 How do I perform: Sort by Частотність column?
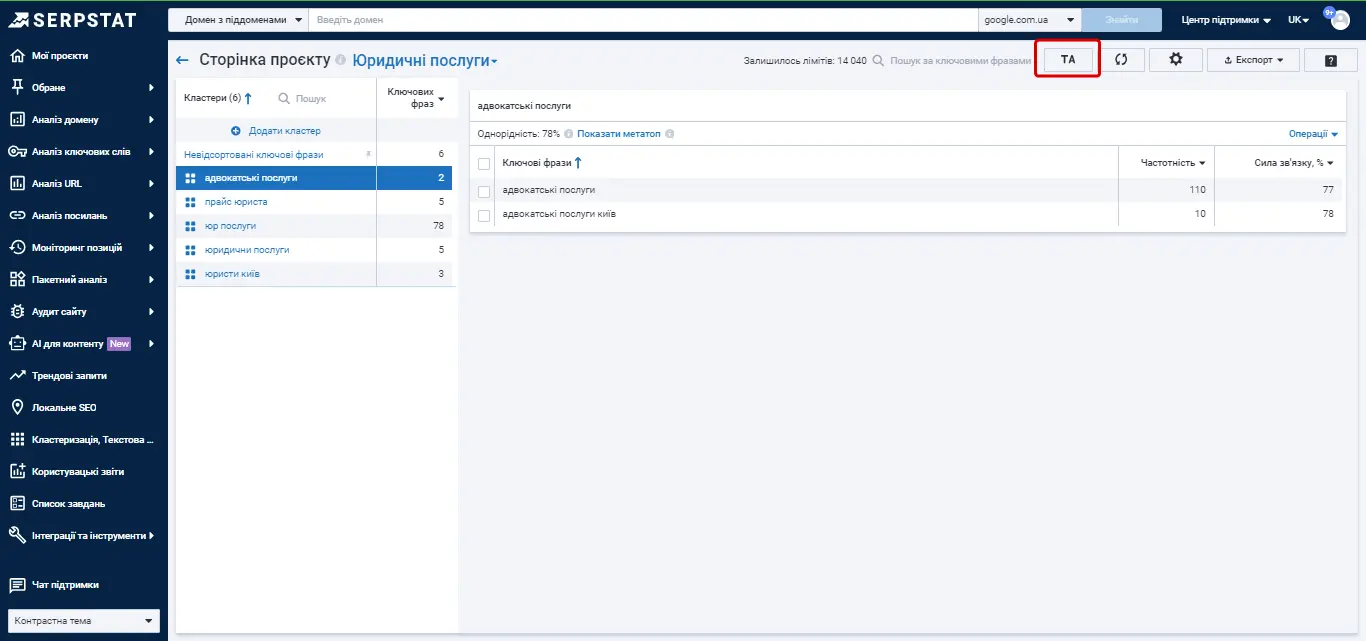1173,162
